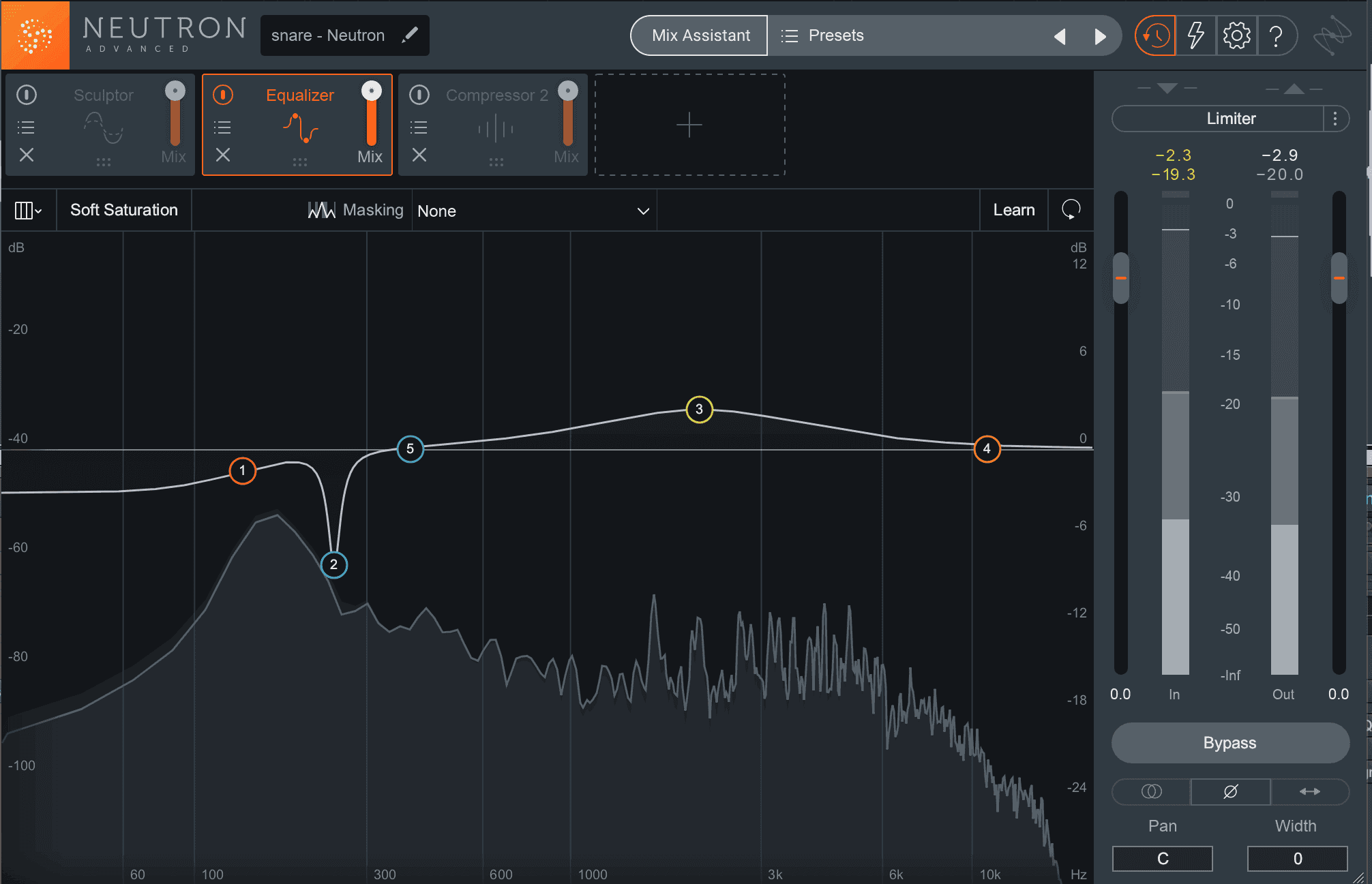Image resolution: width=1372 pixels, height=884 pixels.
Task: Click the Sculptor Mix slider
Action: [x=175, y=113]
